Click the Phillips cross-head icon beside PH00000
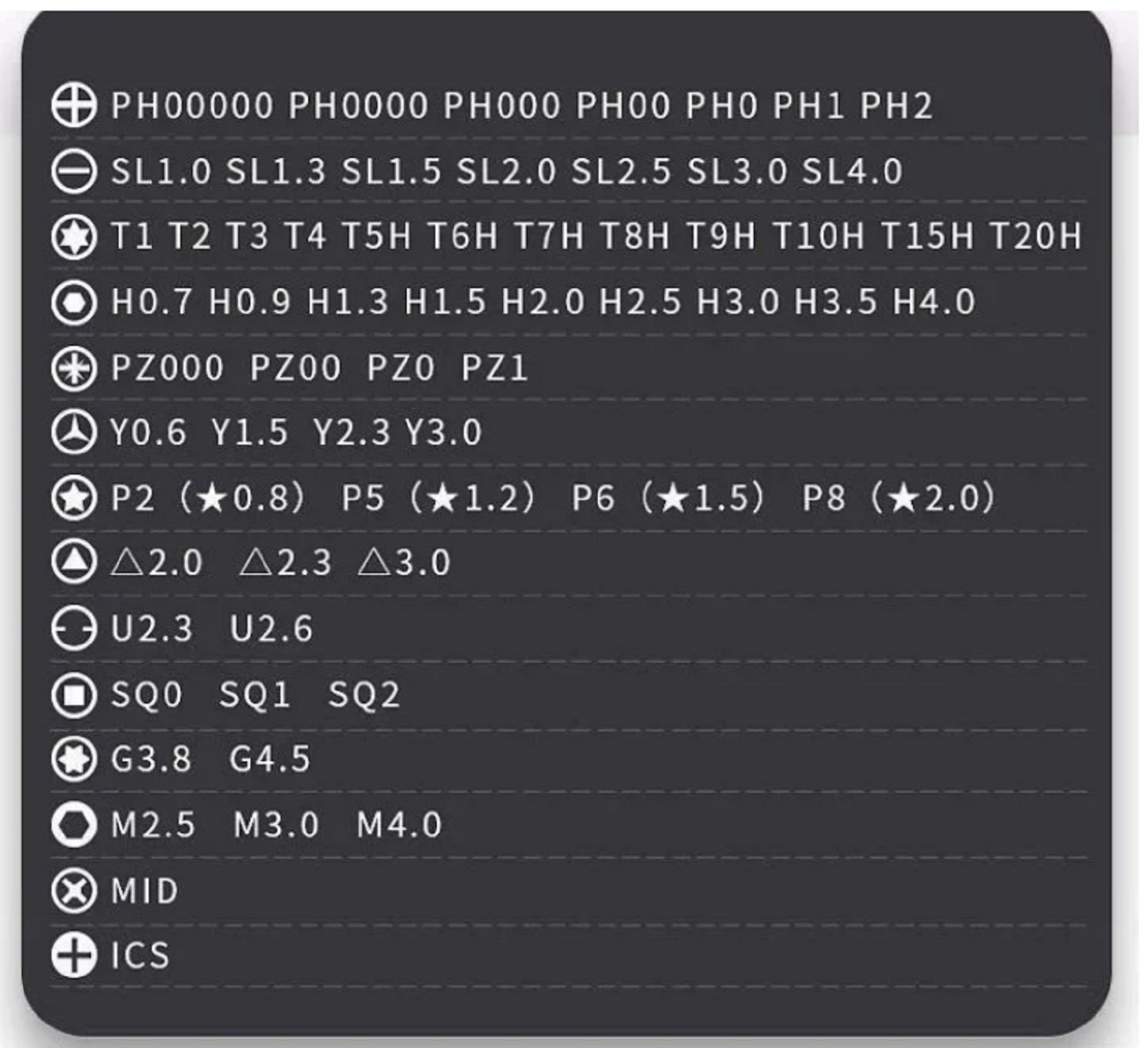Screen dimensions: 1148x1048 [x=74, y=106]
